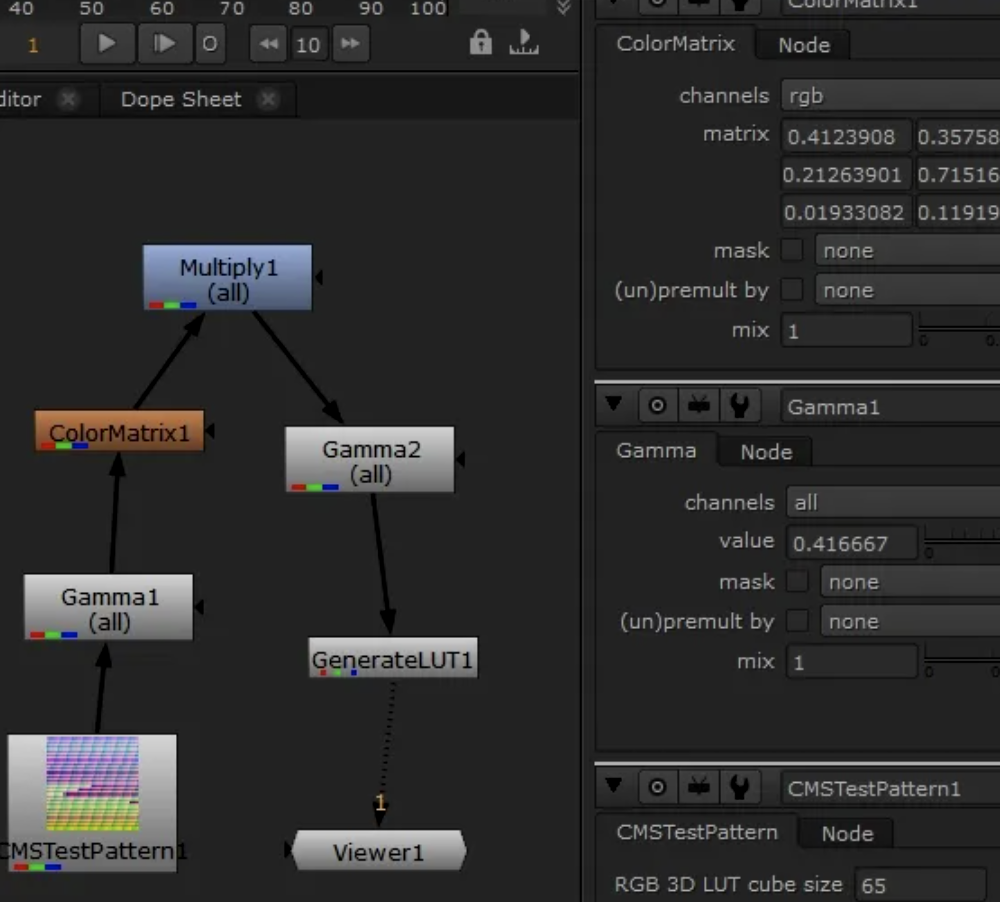
Task: Click the Gamma1 node name field
Action: pyautogui.click(x=890, y=407)
